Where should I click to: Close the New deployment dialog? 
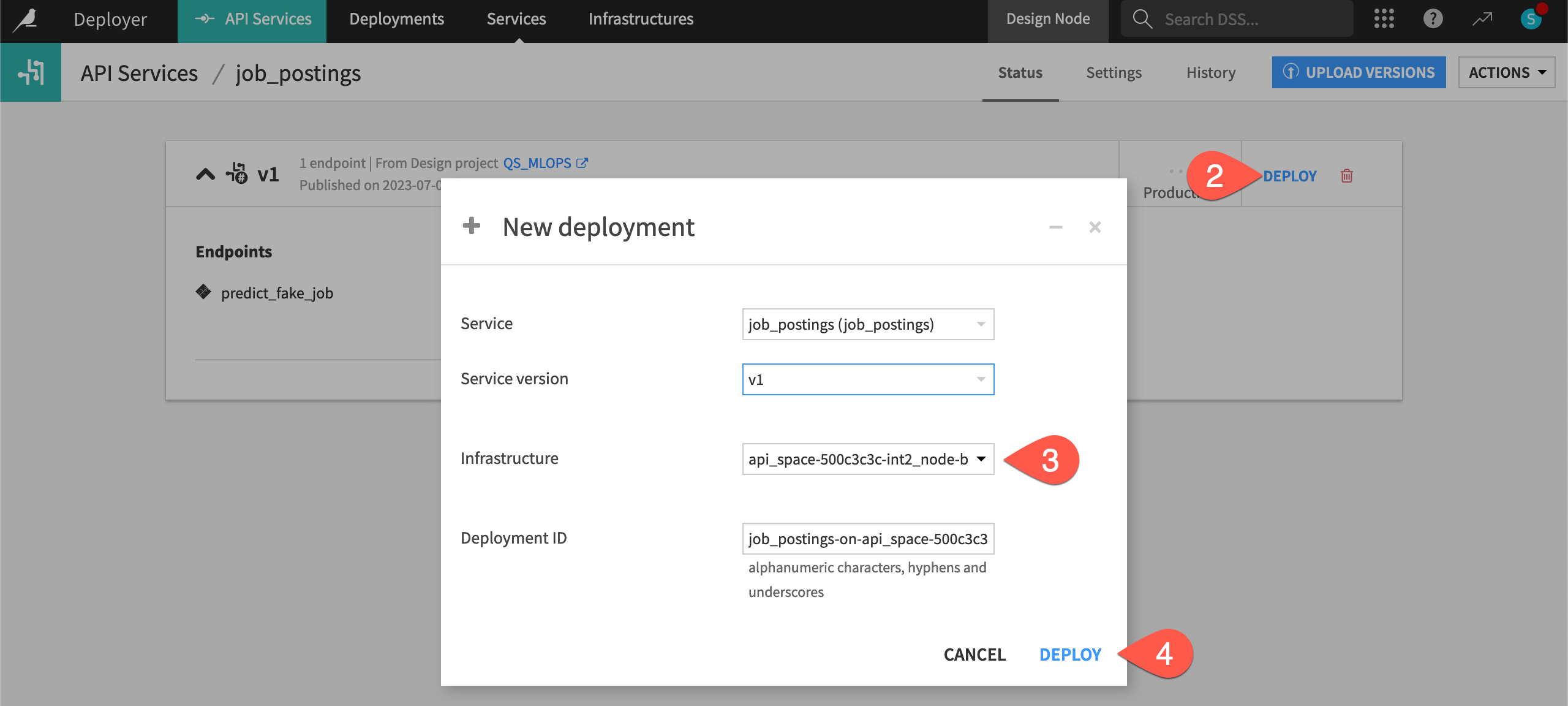point(1095,227)
